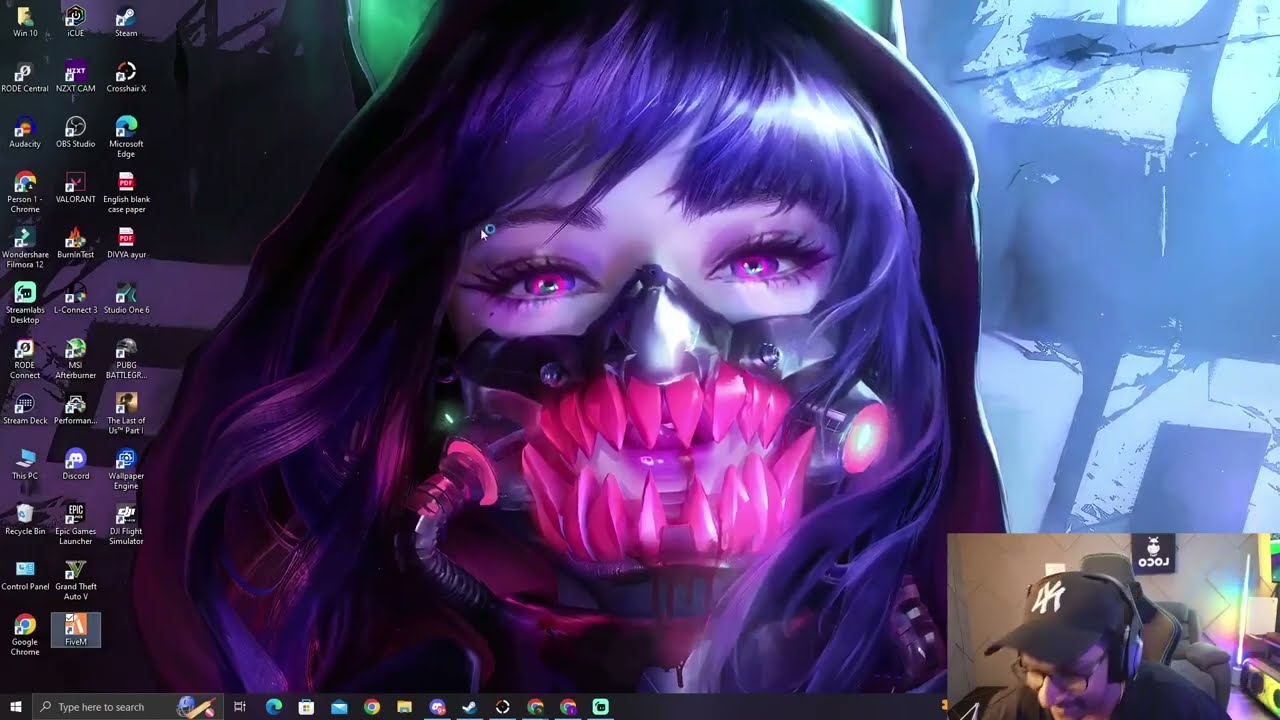The height and width of the screenshot is (720, 1280).
Task: Open Discord from the taskbar
Action: (x=437, y=707)
